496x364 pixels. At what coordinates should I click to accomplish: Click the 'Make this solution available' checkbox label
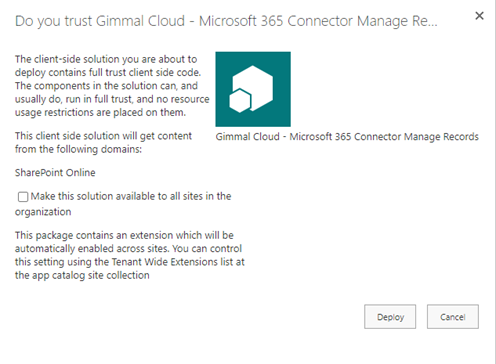pos(131,196)
